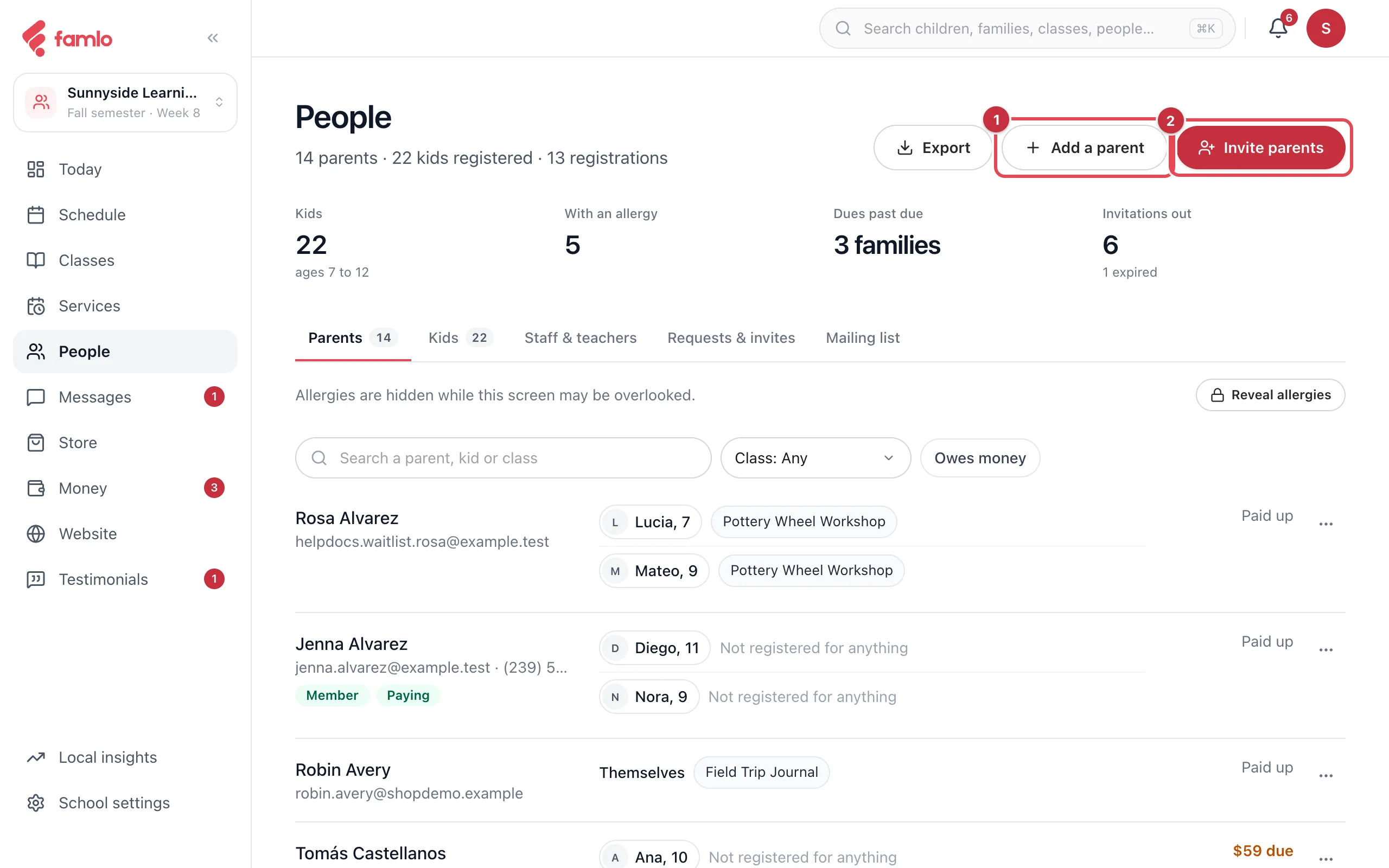Image resolution: width=1389 pixels, height=868 pixels.
Task: Click the $59 due amount
Action: point(1263,851)
